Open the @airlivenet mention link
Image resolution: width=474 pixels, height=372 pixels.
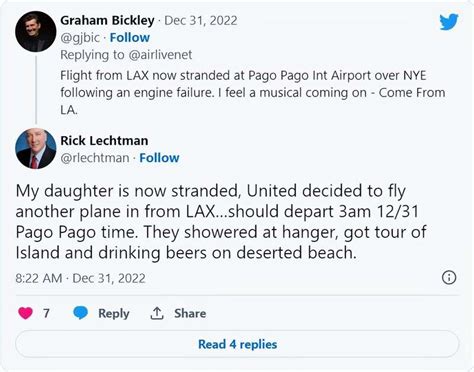click(x=160, y=55)
